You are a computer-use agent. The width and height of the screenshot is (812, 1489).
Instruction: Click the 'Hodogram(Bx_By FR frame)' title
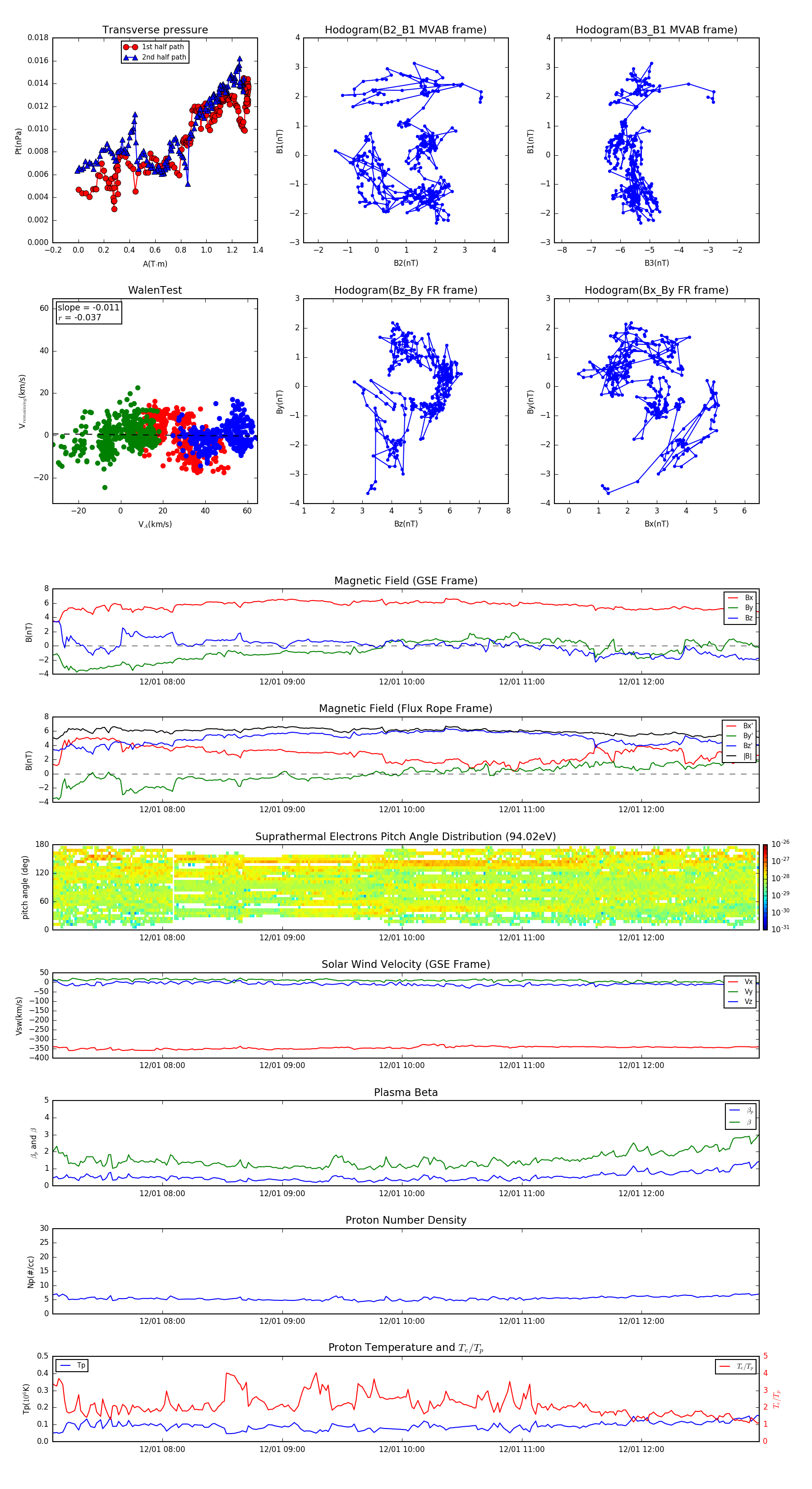click(656, 290)
